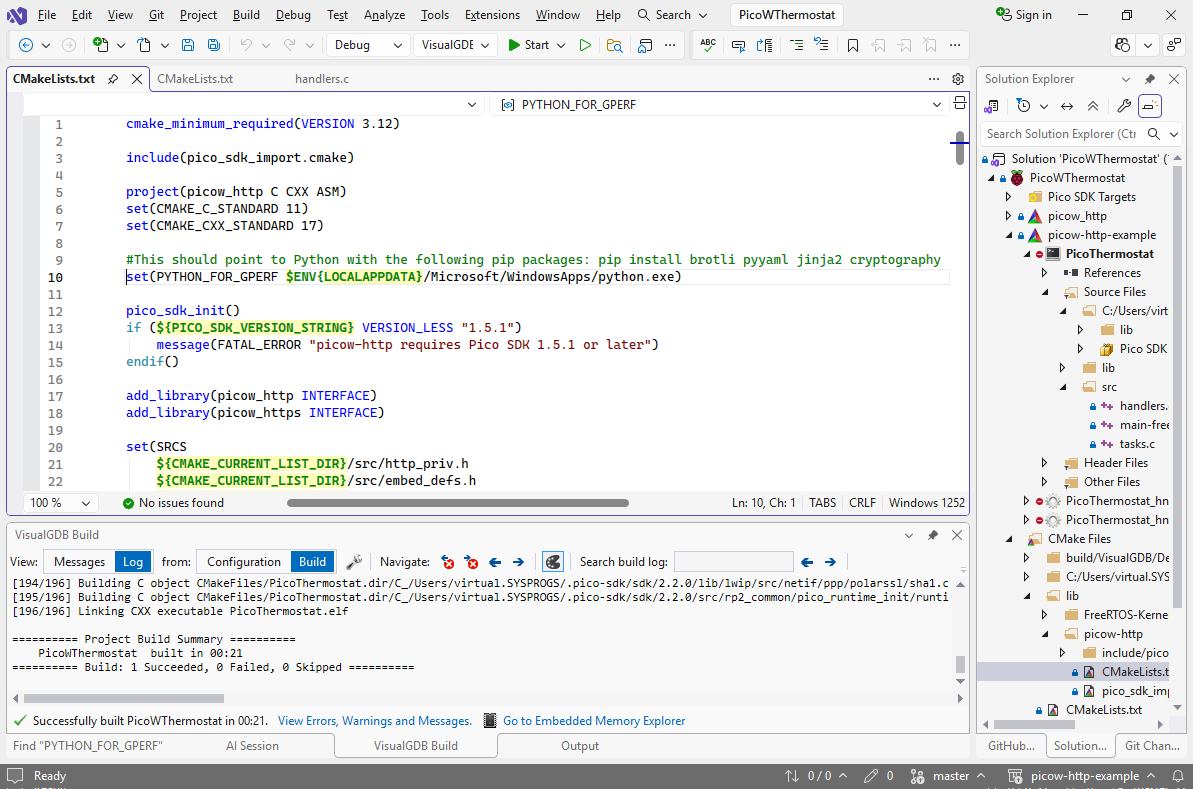Click the green Start debugging button
Screen dimensions: 1193x789
(x=529, y=45)
